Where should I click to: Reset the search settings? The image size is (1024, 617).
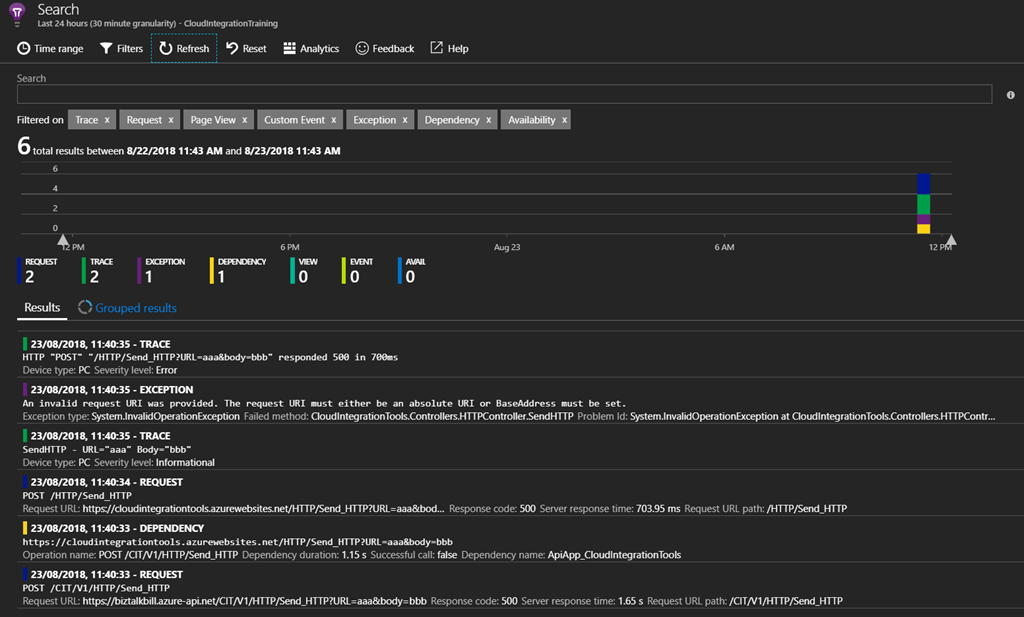pyautogui.click(x=246, y=48)
